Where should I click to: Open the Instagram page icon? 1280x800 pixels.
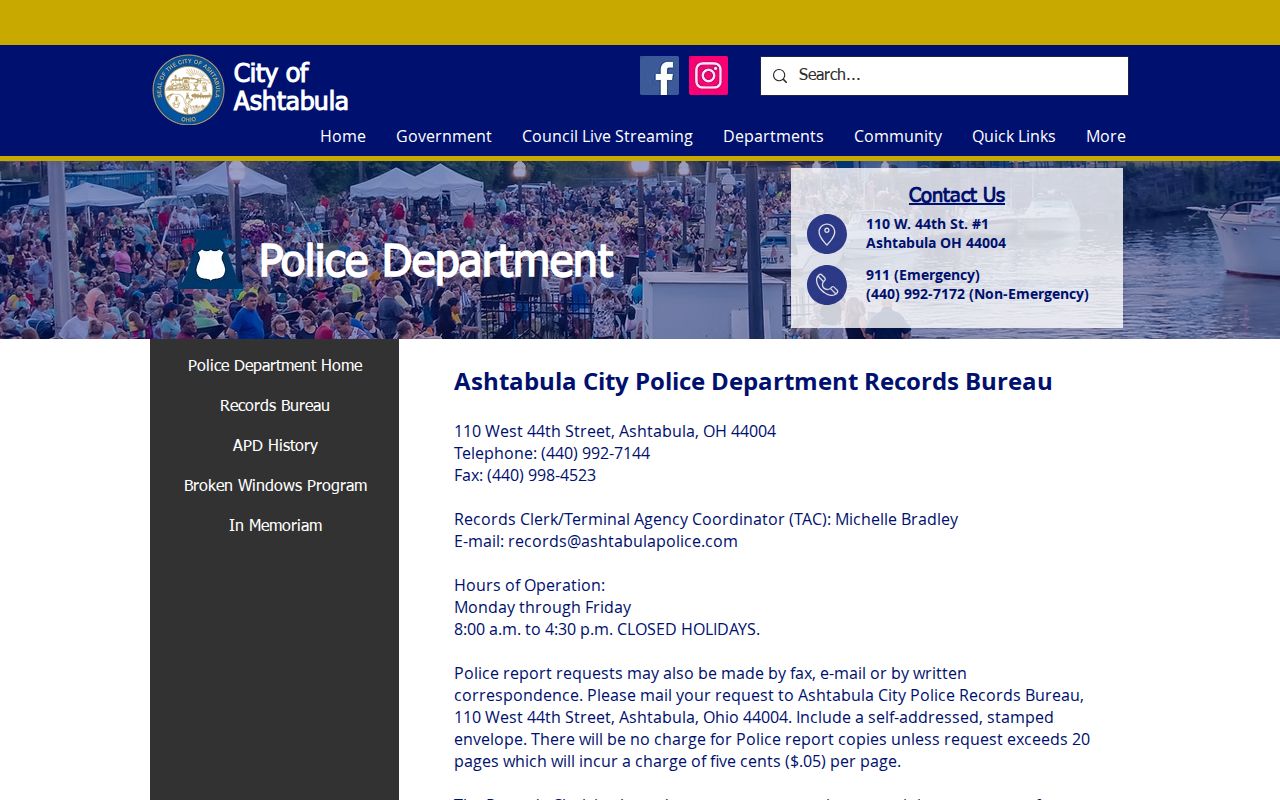[x=708, y=76]
